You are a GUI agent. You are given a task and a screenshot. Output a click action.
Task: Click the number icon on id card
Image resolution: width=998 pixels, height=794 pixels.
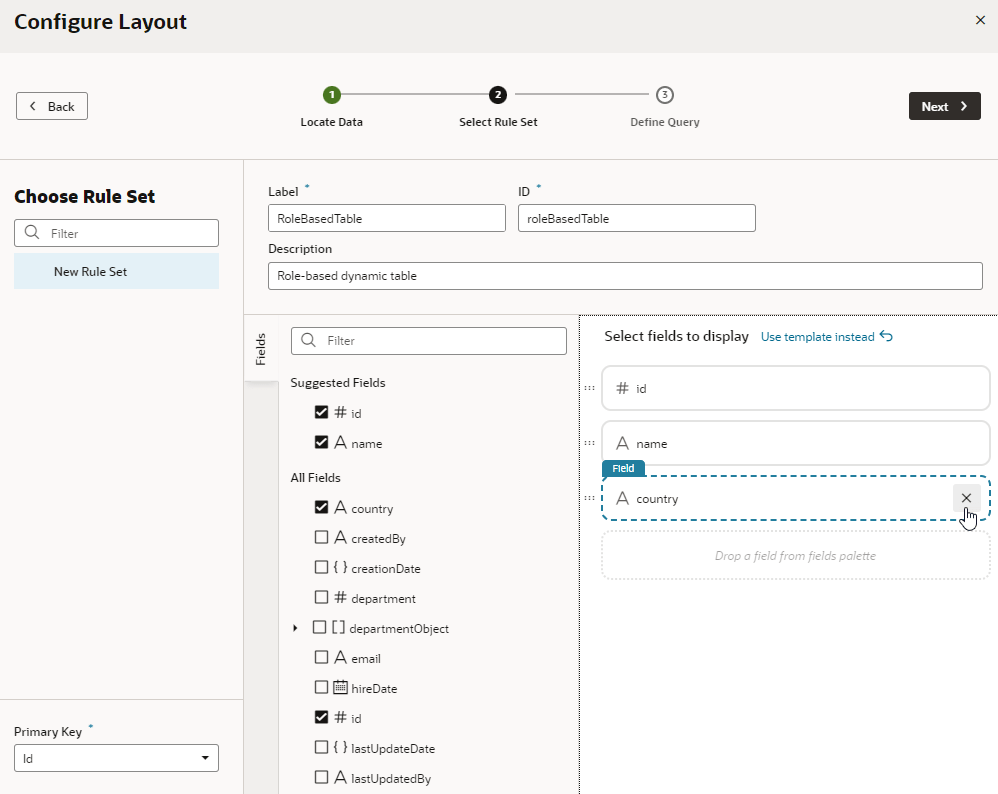click(622, 388)
